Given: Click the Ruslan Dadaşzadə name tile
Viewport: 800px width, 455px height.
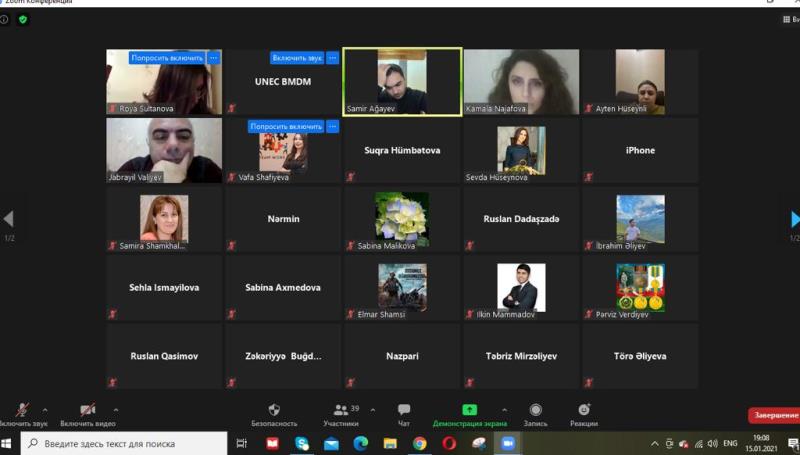Looking at the screenshot, I should [521, 219].
